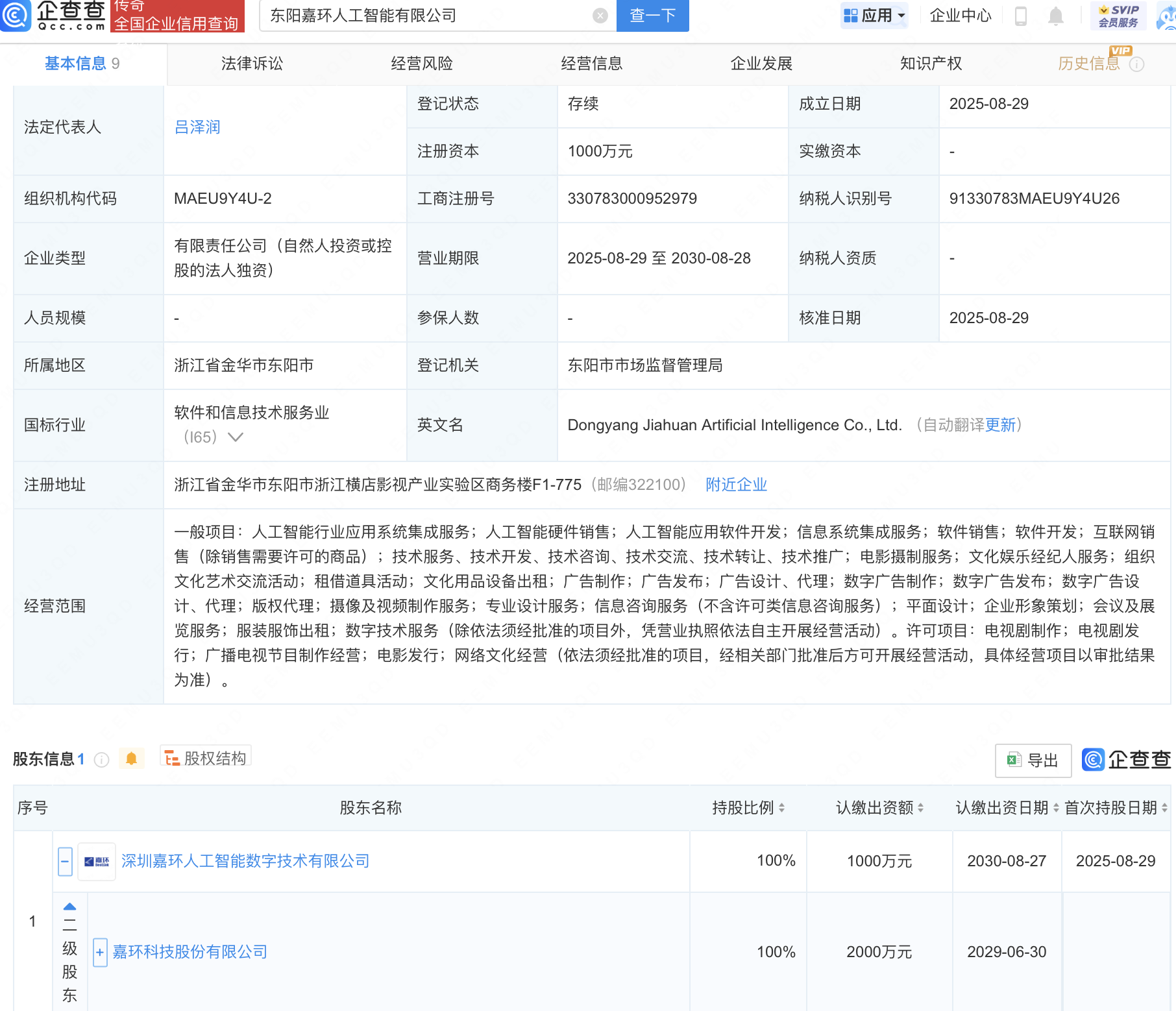The width and height of the screenshot is (1176, 1011).
Task: Switch to the 知识产权 tab
Action: (x=931, y=64)
